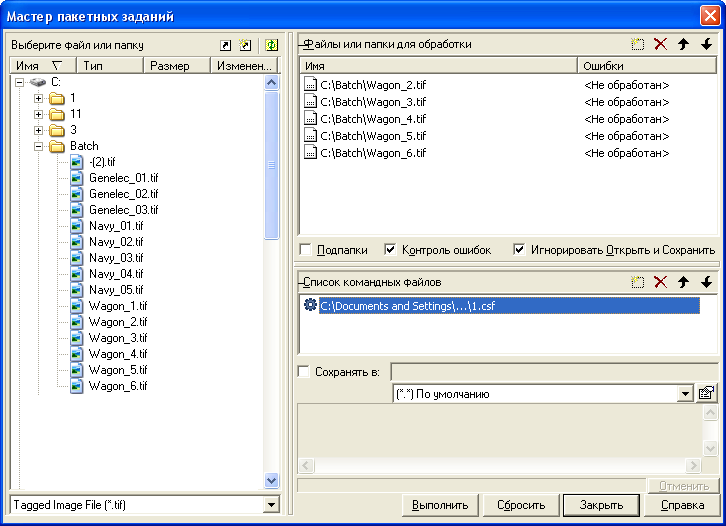The width and height of the screenshot is (726, 526).
Task: Move file down in the files-for-processing list
Action: click(x=706, y=44)
